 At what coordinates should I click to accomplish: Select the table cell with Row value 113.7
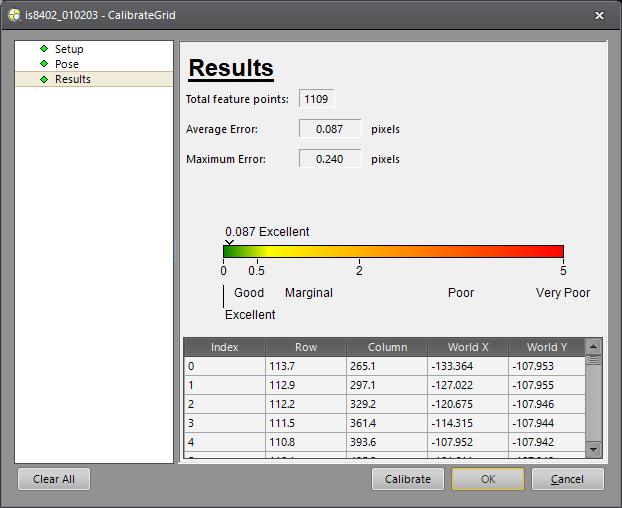tap(306, 366)
